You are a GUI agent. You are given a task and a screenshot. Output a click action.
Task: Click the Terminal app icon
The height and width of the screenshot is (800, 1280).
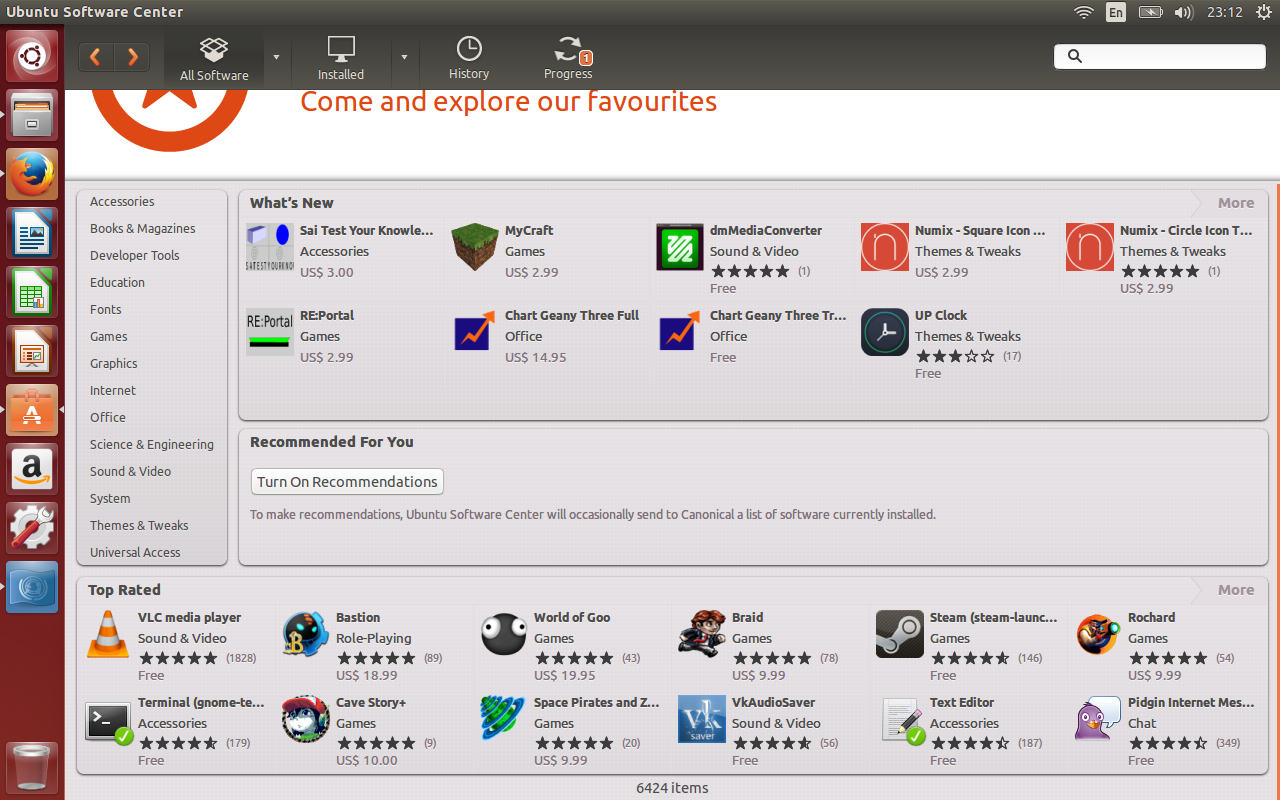click(108, 719)
